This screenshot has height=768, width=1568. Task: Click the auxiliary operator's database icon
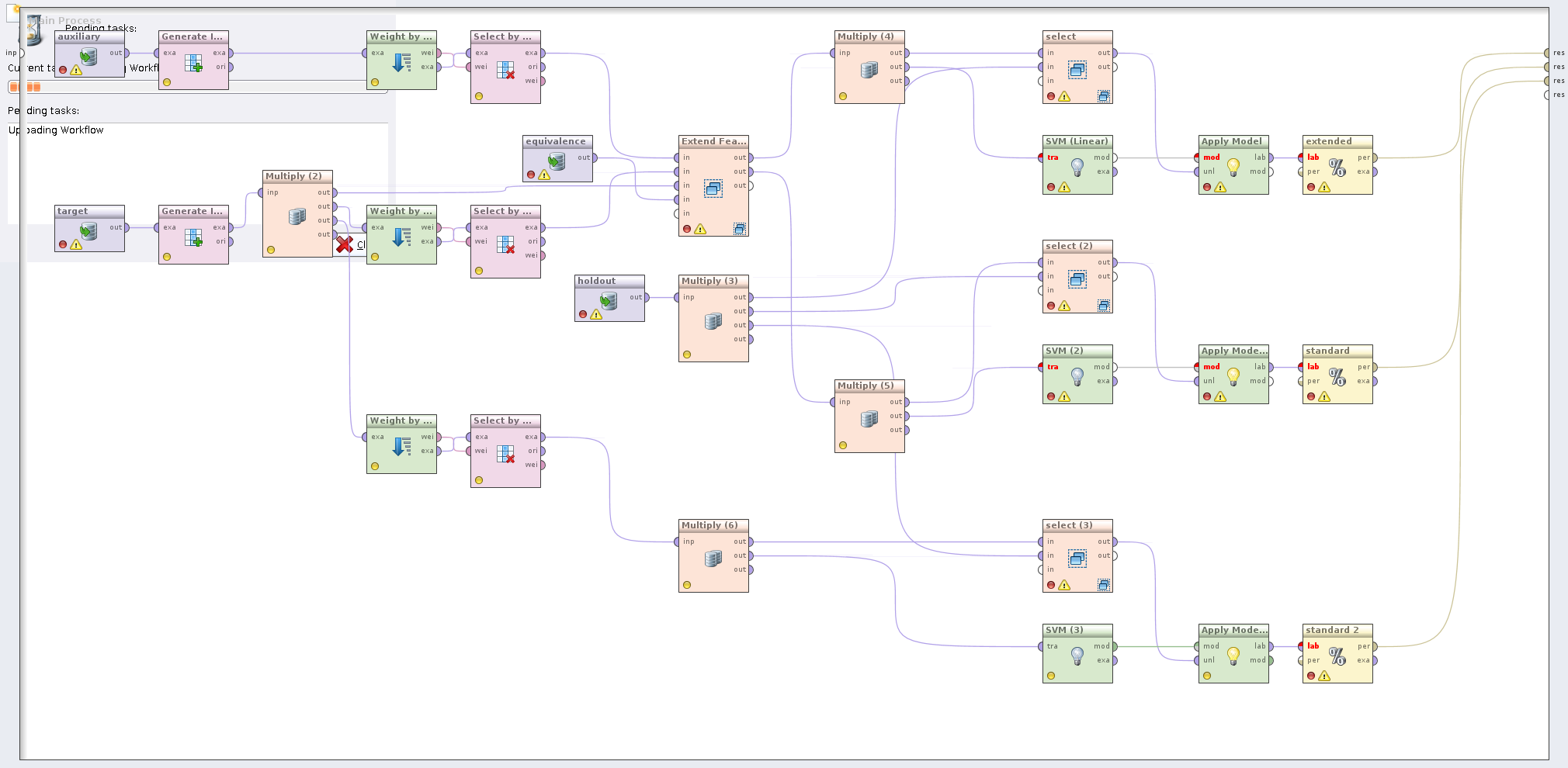(88, 56)
